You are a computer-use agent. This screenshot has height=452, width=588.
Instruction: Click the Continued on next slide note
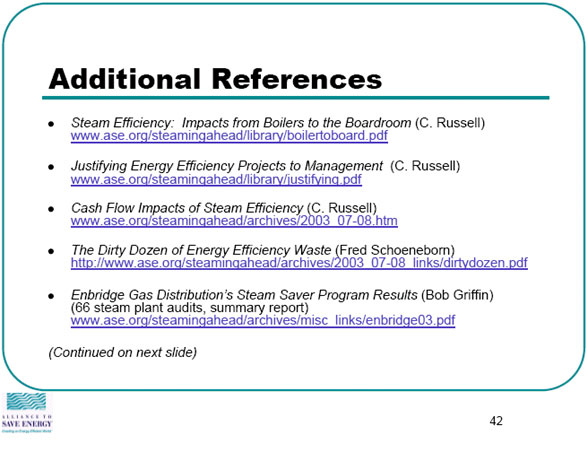click(x=123, y=352)
